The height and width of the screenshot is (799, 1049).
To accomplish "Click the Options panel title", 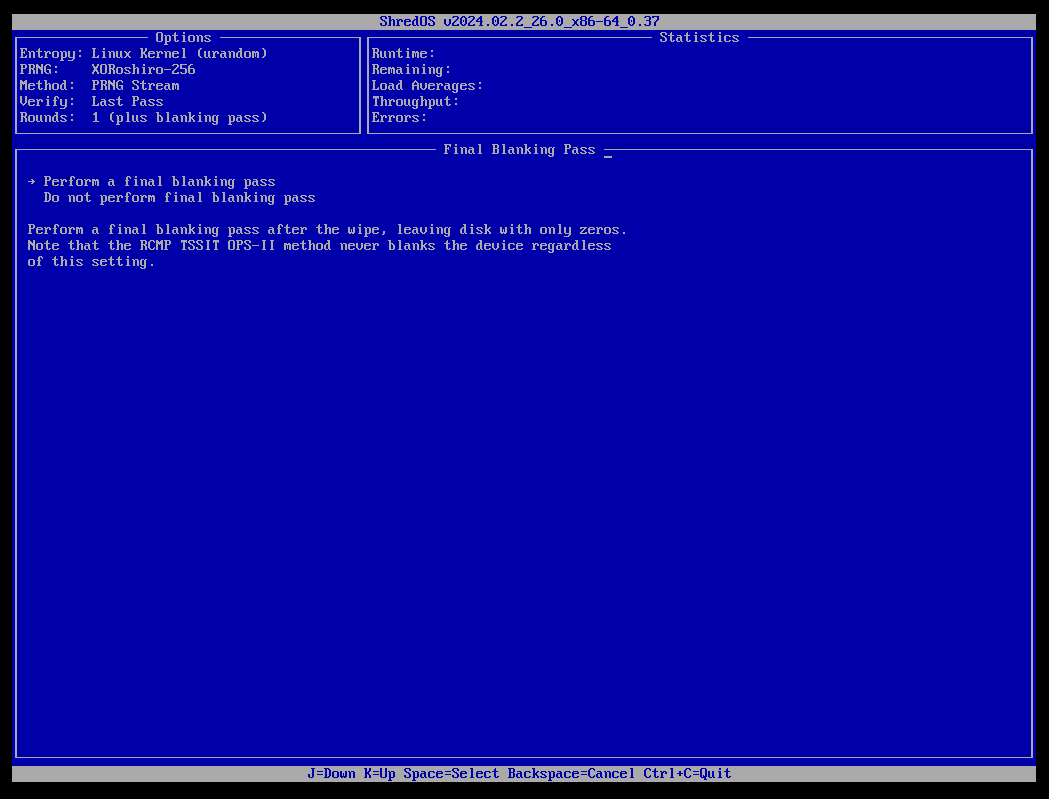I will [183, 37].
